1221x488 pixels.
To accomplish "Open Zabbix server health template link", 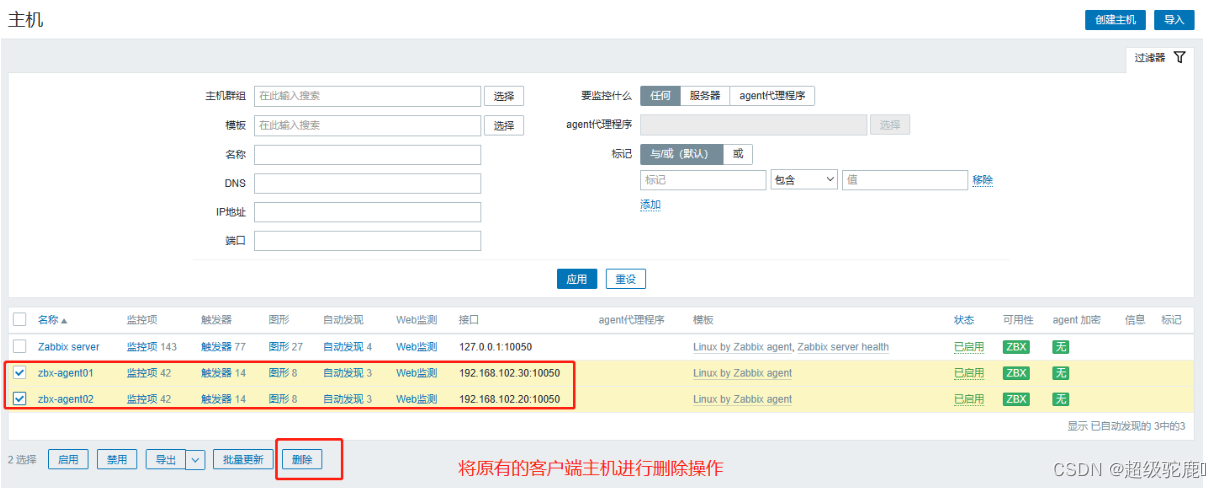I will coord(843,347).
